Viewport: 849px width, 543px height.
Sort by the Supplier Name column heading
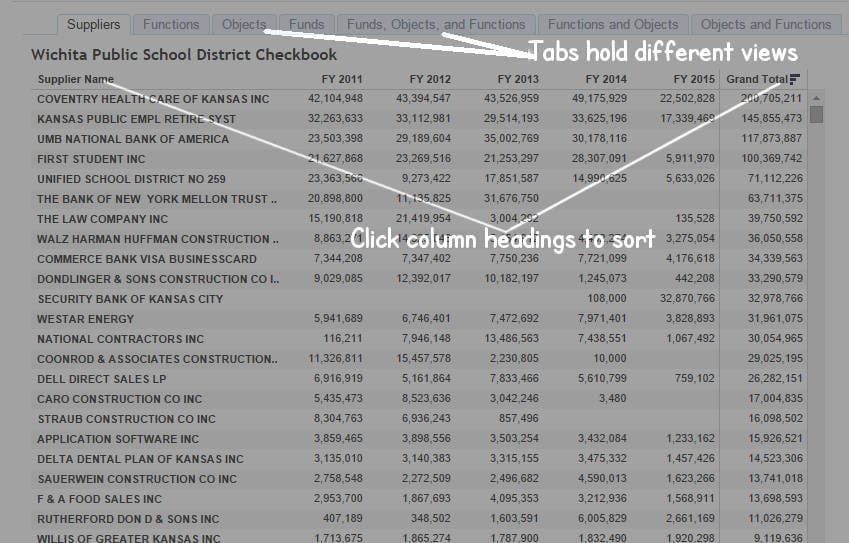point(76,79)
